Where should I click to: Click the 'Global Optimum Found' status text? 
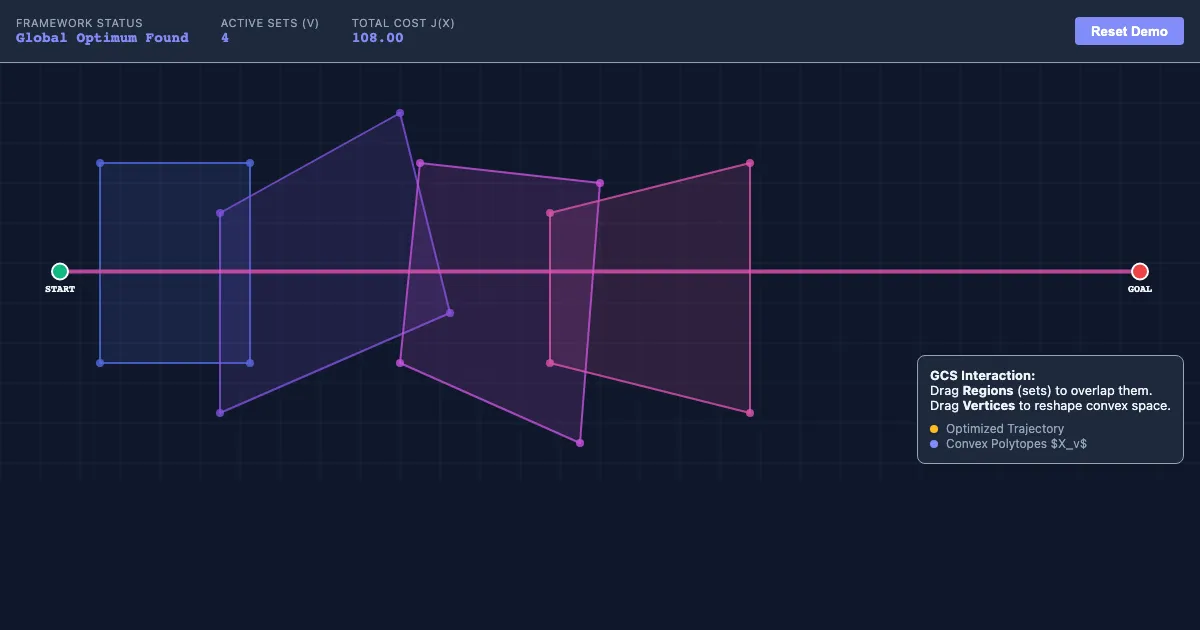pos(102,38)
